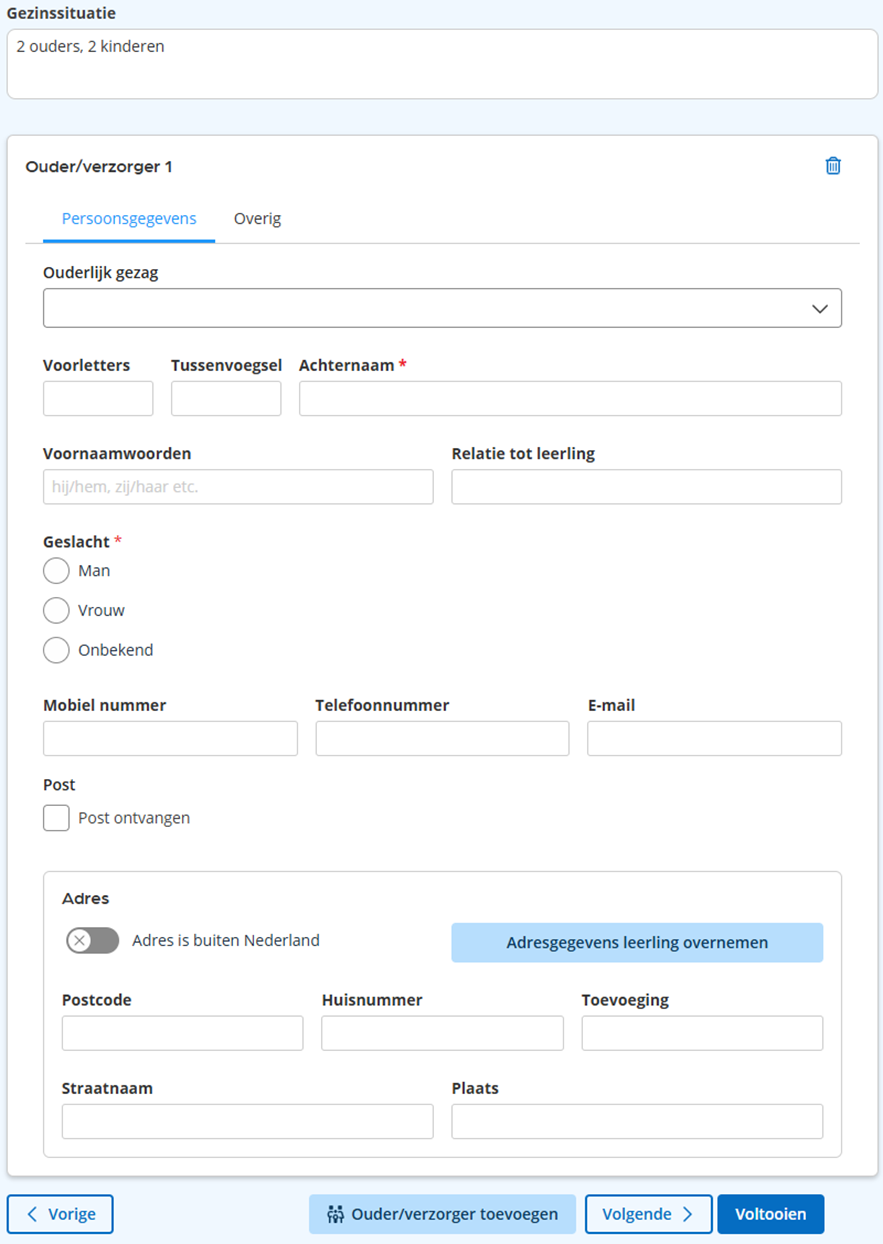The height and width of the screenshot is (1244, 883).
Task: Click the Gezinssituatie text area
Action: coord(442,64)
